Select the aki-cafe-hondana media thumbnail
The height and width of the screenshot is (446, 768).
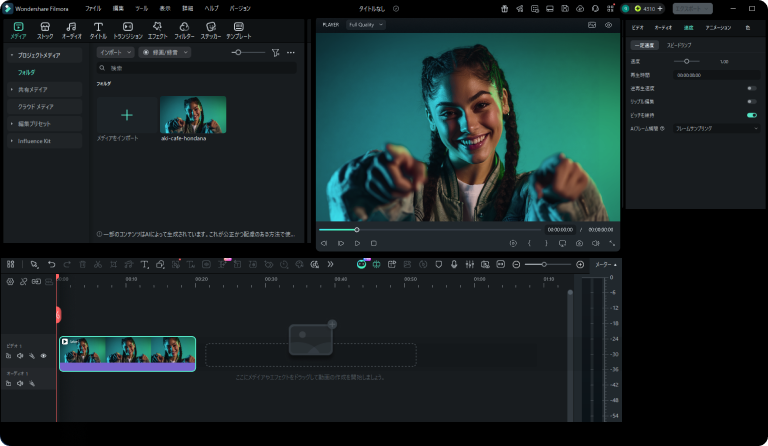(x=193, y=115)
